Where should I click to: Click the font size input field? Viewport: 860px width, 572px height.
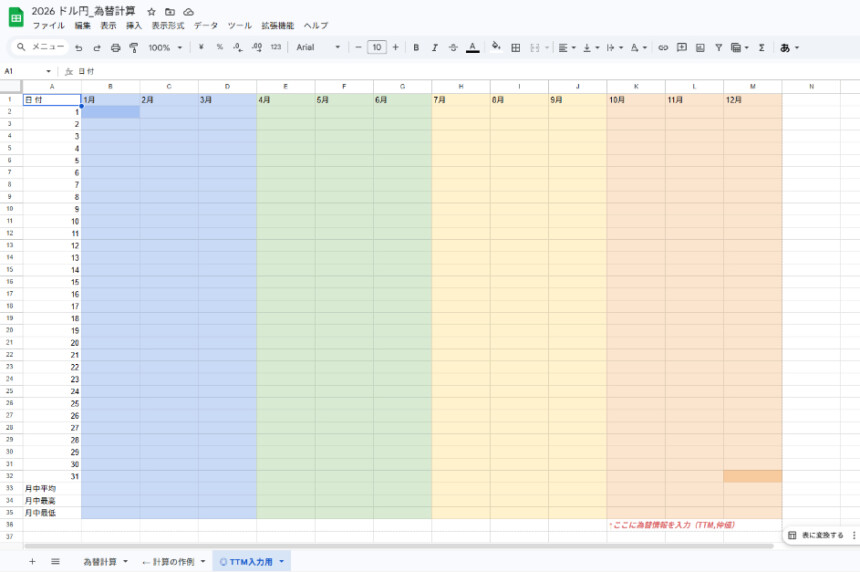tap(377, 47)
